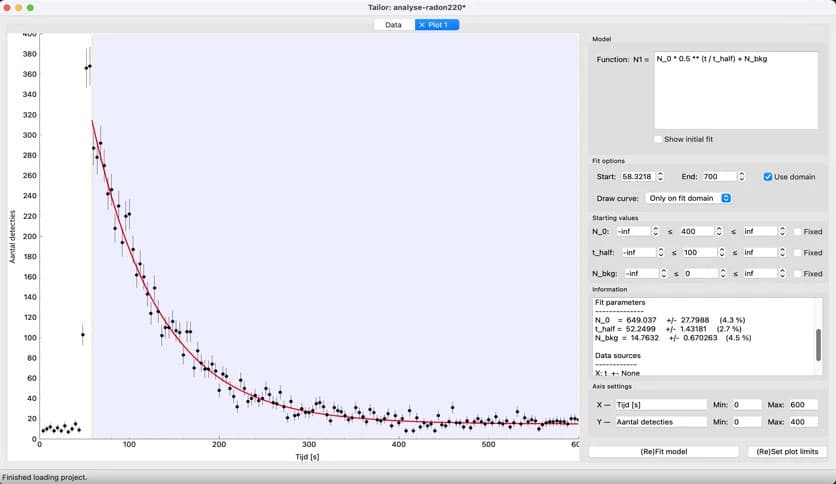Screen dimensions: 836x484
Task: Adjust the N_bkg upper bound stepper
Action: tap(782, 273)
